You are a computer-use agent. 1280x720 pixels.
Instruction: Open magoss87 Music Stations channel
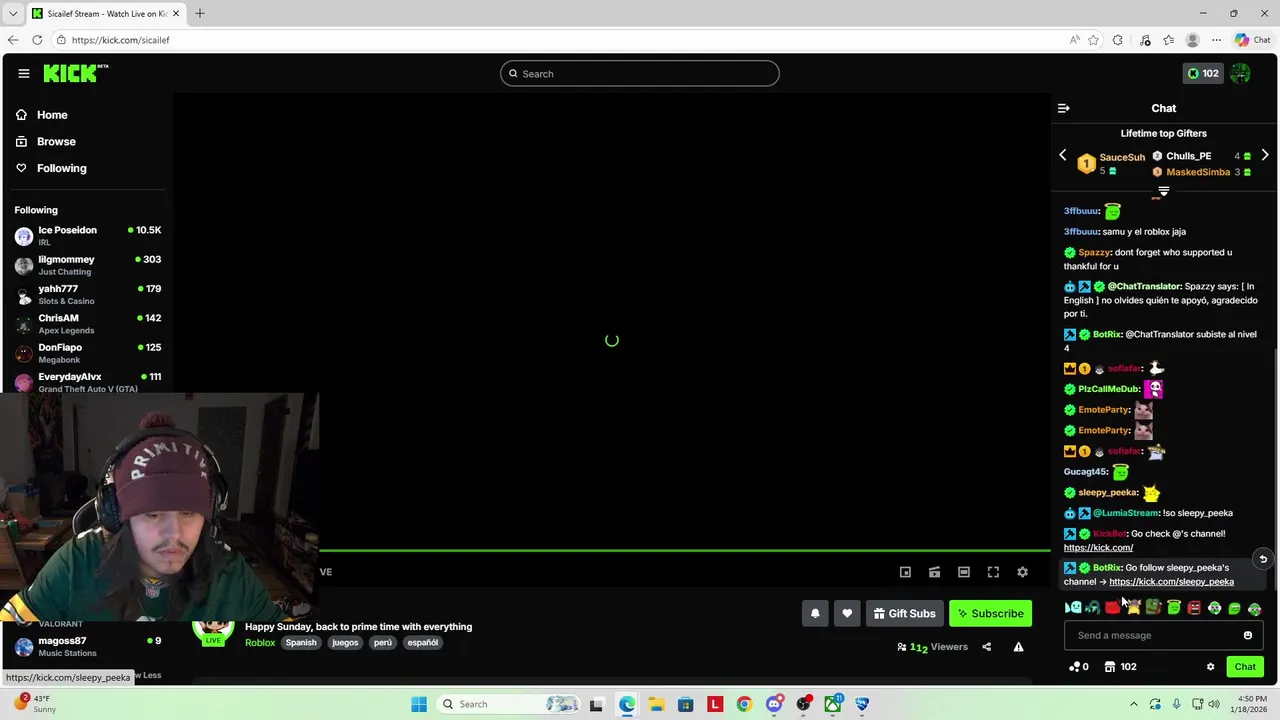pos(88,646)
